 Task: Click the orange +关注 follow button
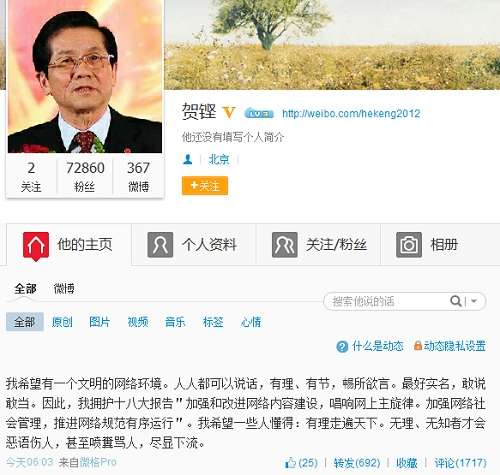205,185
